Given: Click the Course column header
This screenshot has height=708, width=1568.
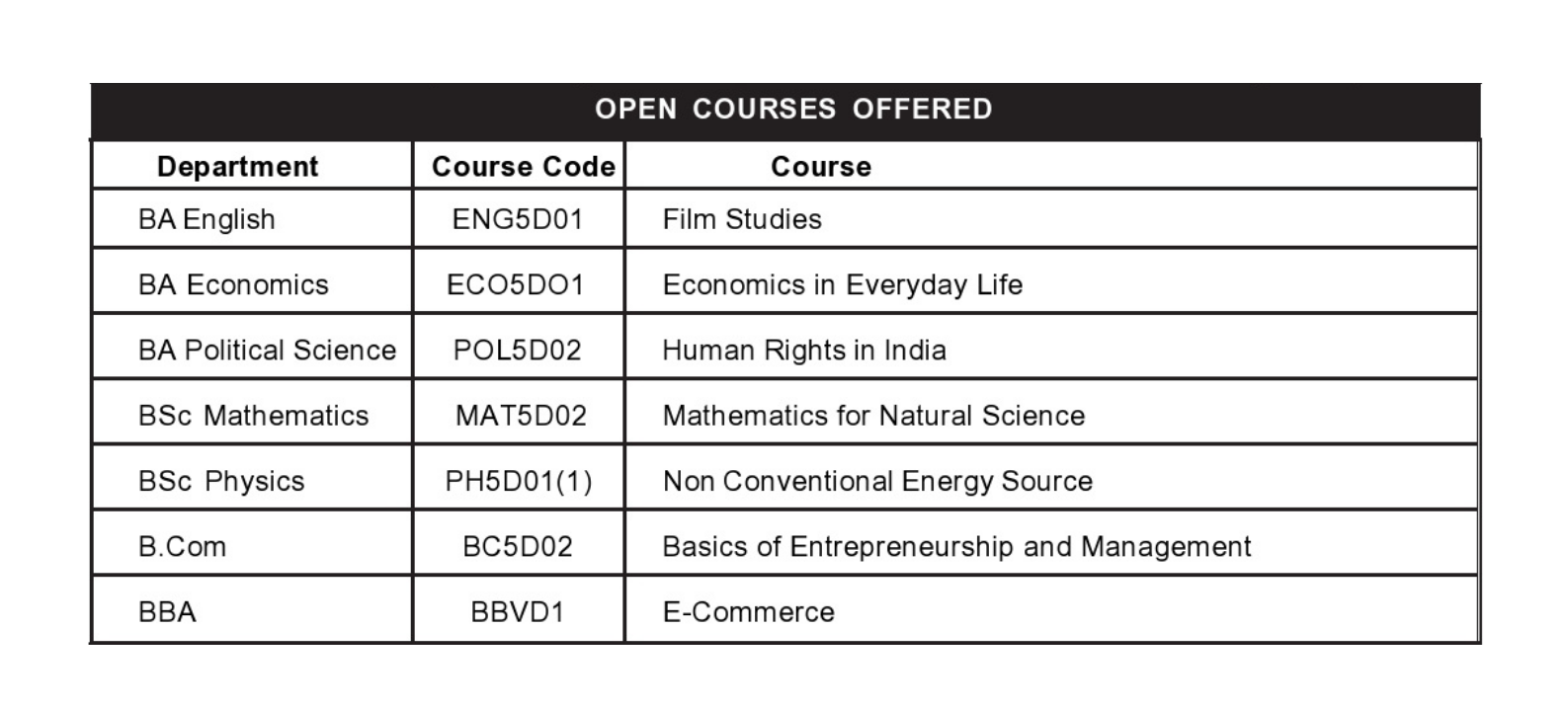Looking at the screenshot, I should pos(821,167).
